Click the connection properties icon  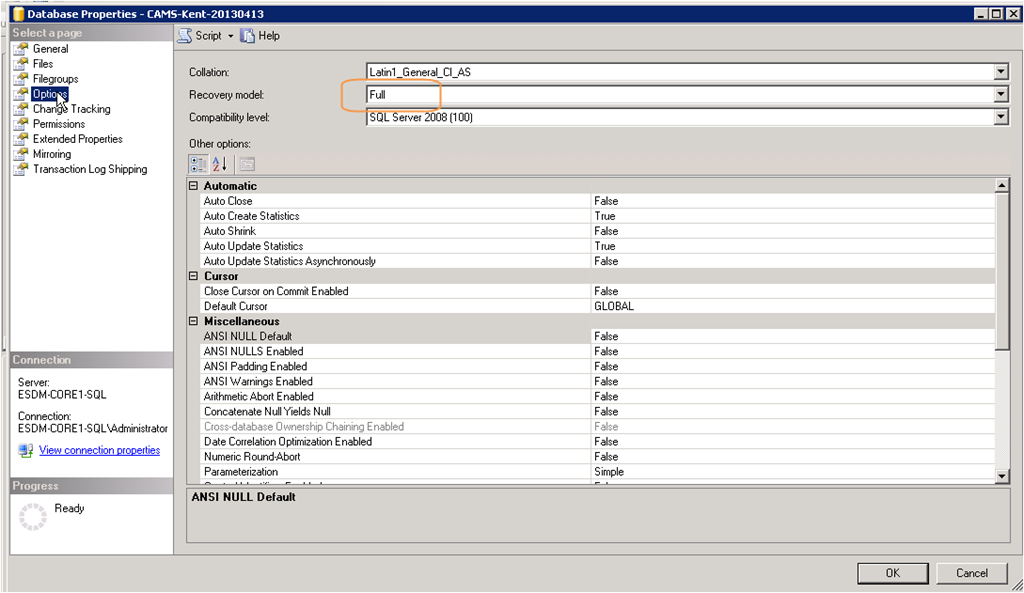[26, 451]
